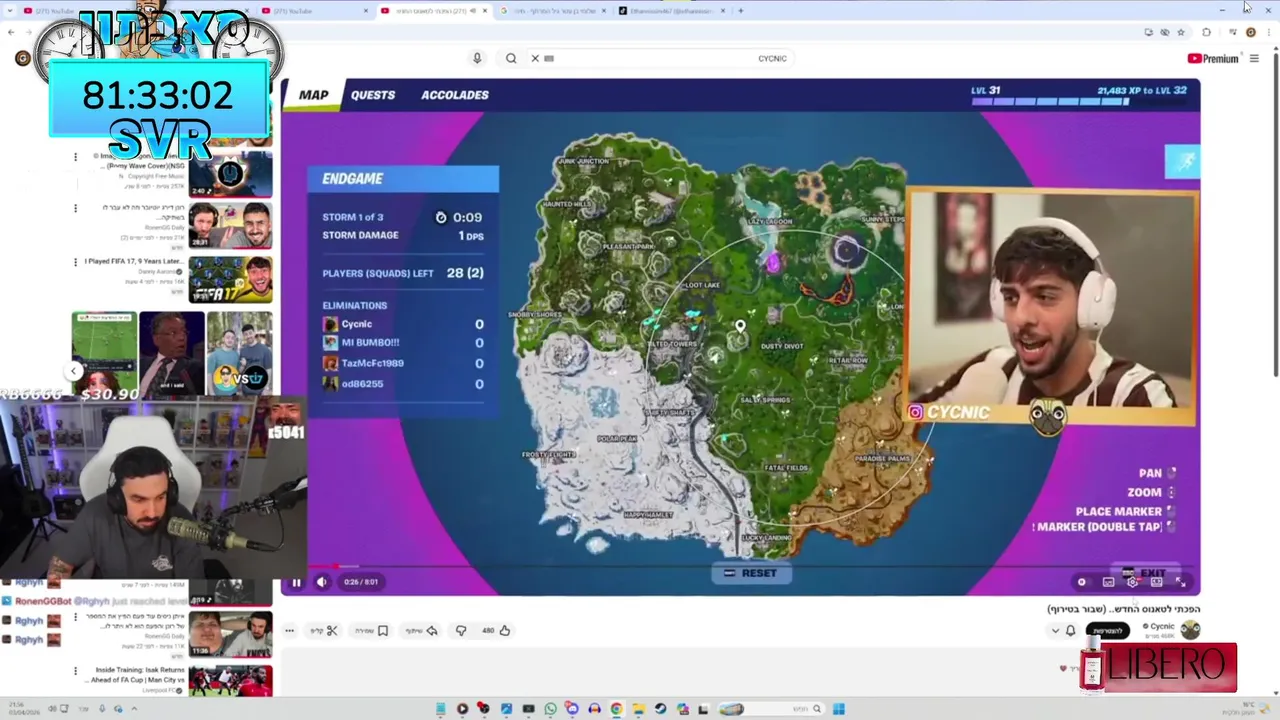Open FIFA 17 recommended video thumbnail

pos(230,279)
